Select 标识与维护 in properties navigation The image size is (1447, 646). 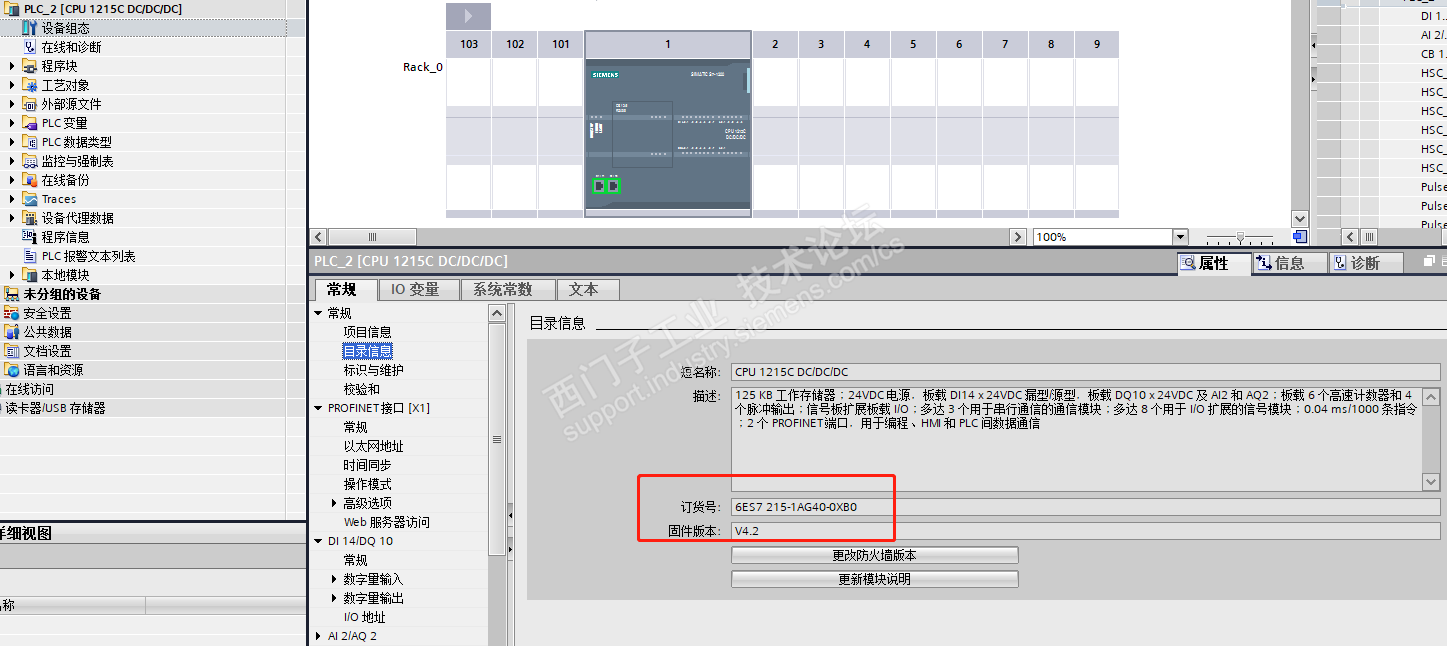tap(374, 370)
